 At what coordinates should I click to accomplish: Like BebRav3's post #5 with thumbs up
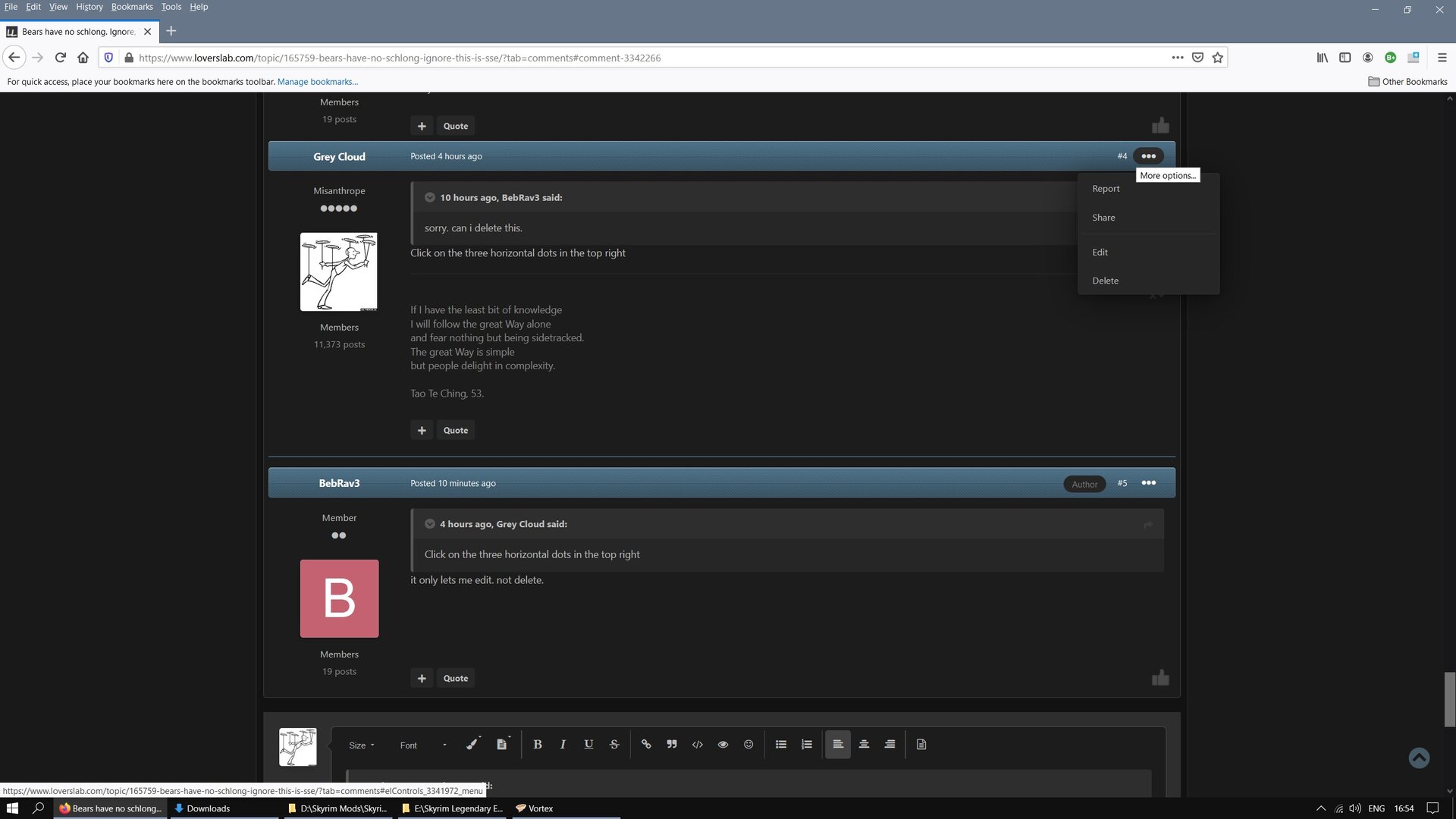tap(1160, 677)
